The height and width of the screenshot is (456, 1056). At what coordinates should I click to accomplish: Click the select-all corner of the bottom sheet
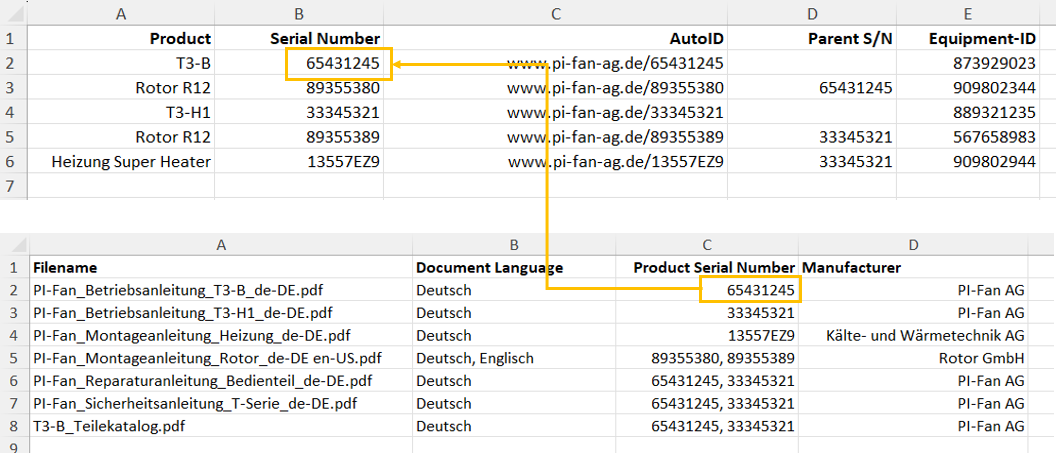[13, 245]
